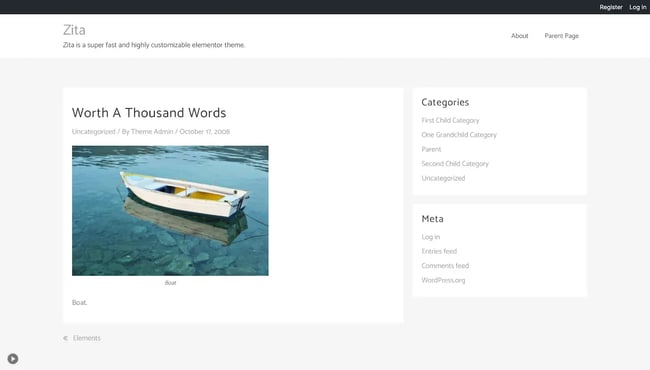Open the Parent category link
This screenshot has width=650, height=370.
pyautogui.click(x=431, y=149)
